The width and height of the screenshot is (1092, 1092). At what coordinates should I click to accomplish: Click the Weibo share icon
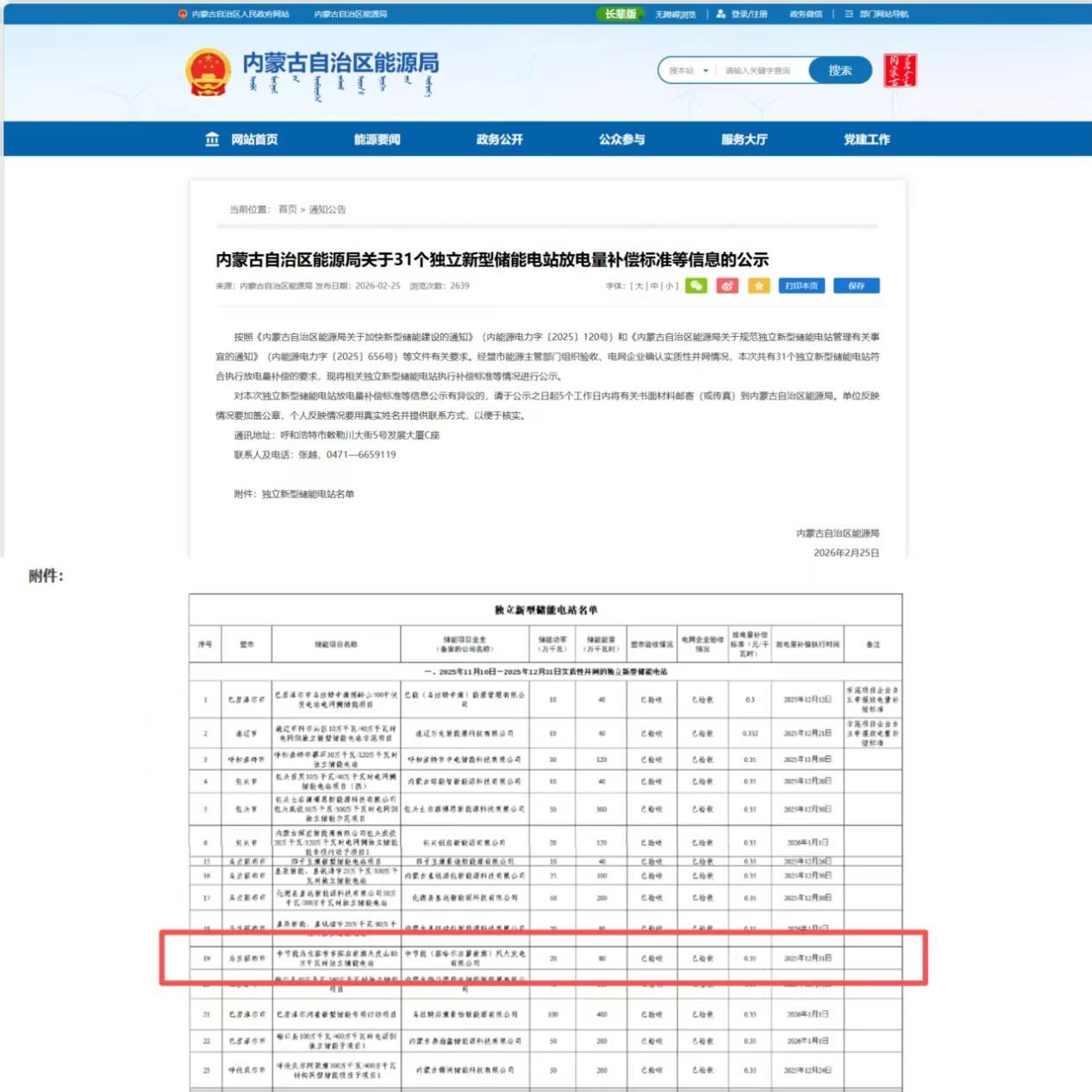[x=727, y=286]
